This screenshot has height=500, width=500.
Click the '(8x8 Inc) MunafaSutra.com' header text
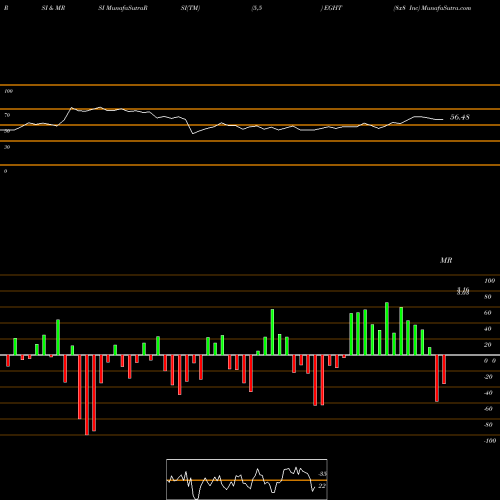pyautogui.click(x=432, y=8)
